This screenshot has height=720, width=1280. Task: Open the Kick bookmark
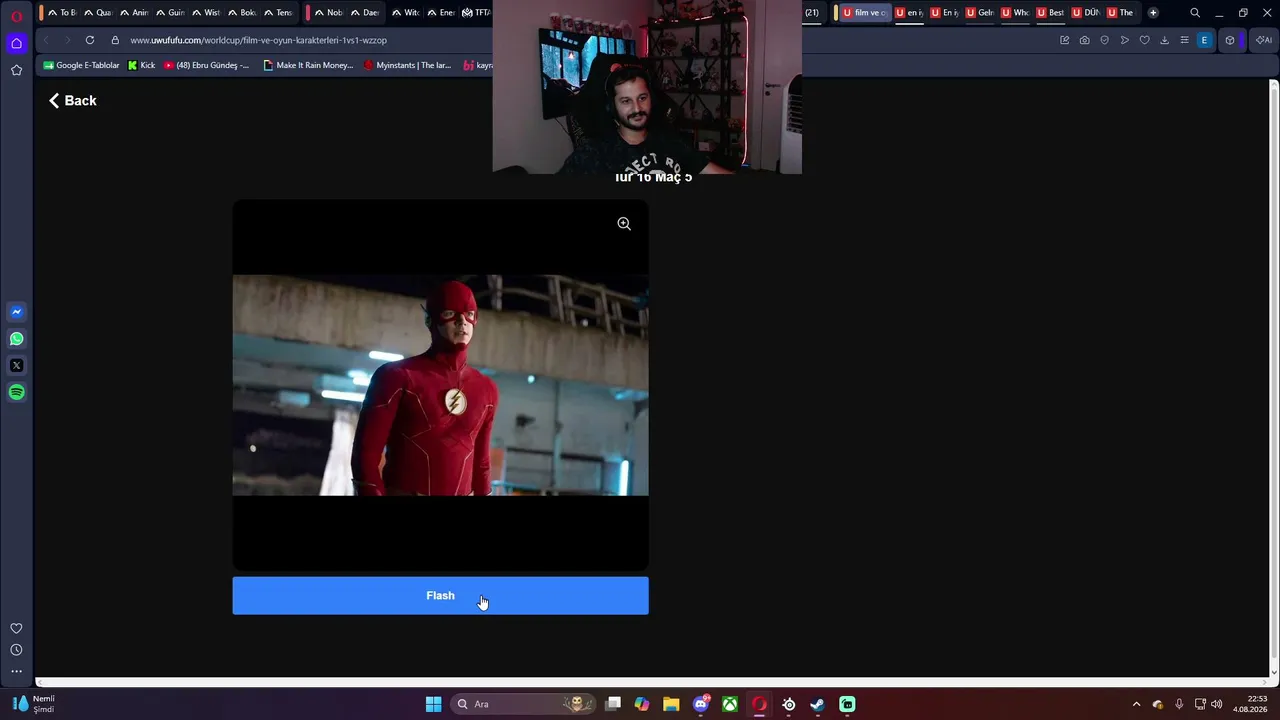(141, 65)
